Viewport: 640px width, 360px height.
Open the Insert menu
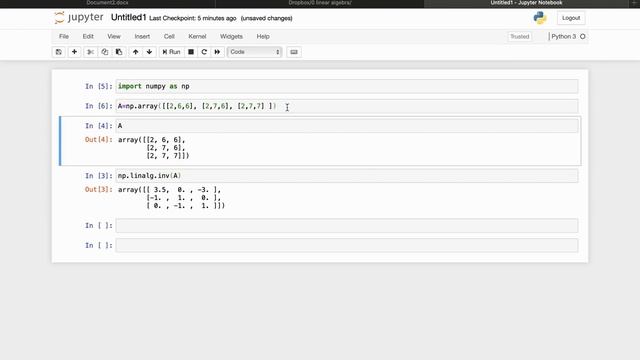click(142, 36)
